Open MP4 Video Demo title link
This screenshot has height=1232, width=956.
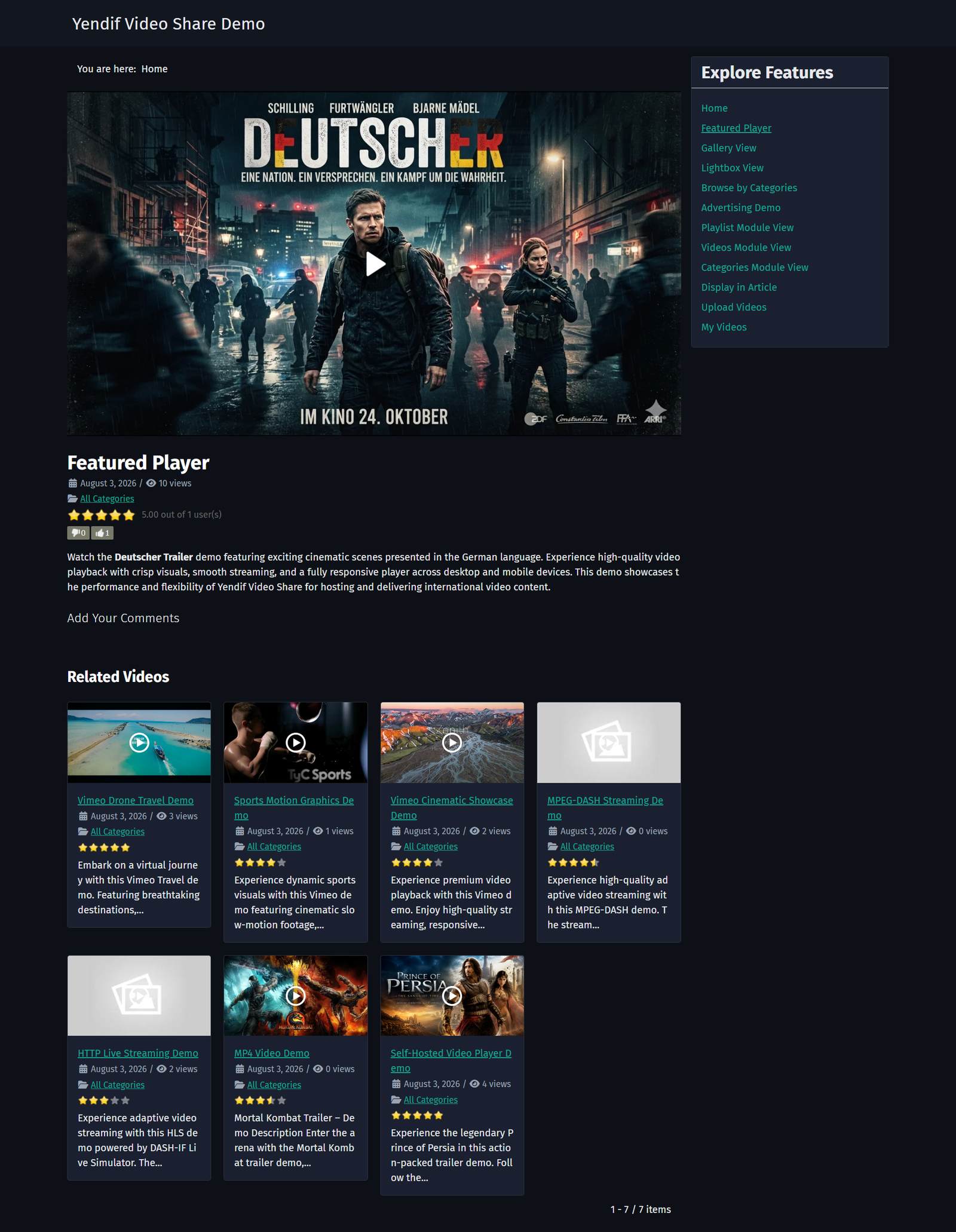click(272, 1053)
